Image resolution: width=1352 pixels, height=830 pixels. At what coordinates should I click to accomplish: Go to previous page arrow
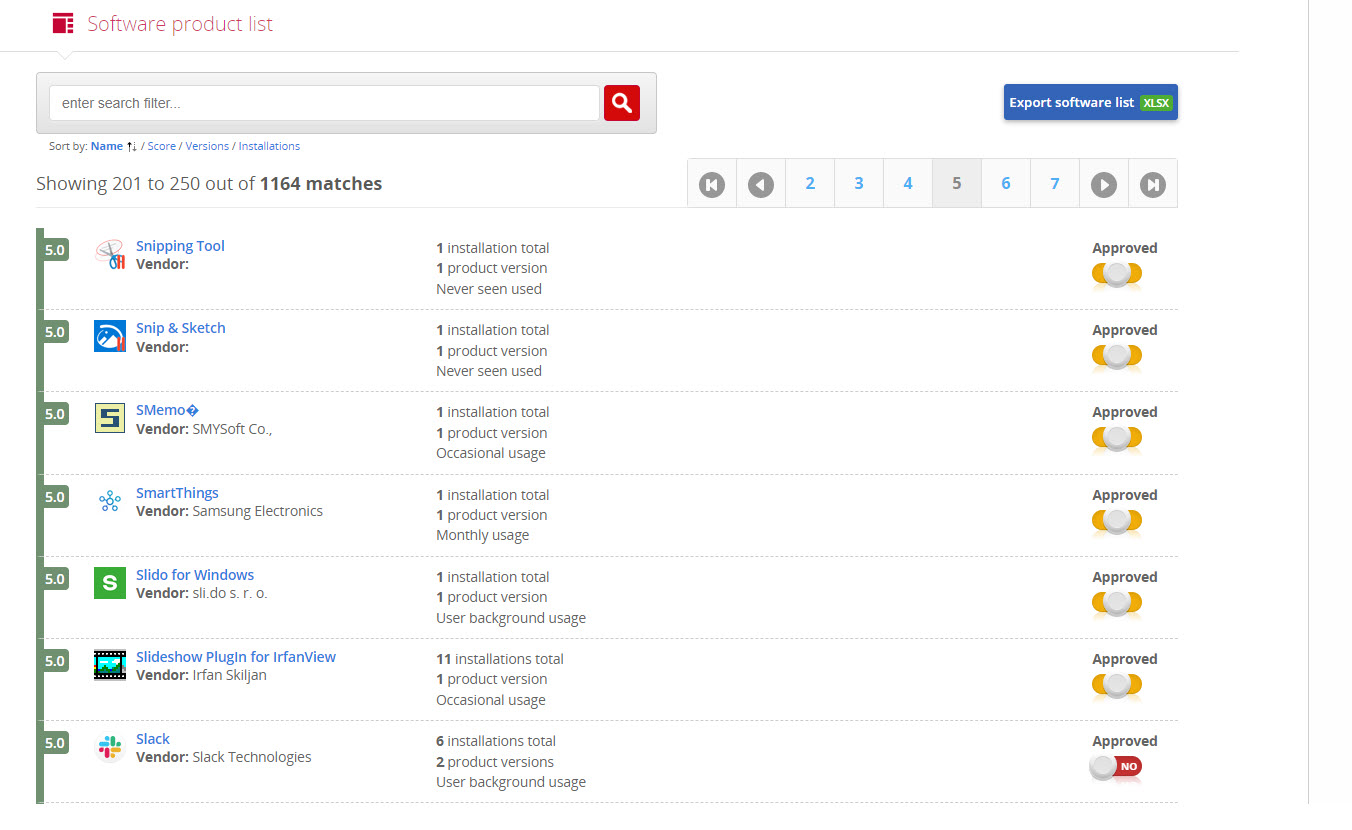760,184
